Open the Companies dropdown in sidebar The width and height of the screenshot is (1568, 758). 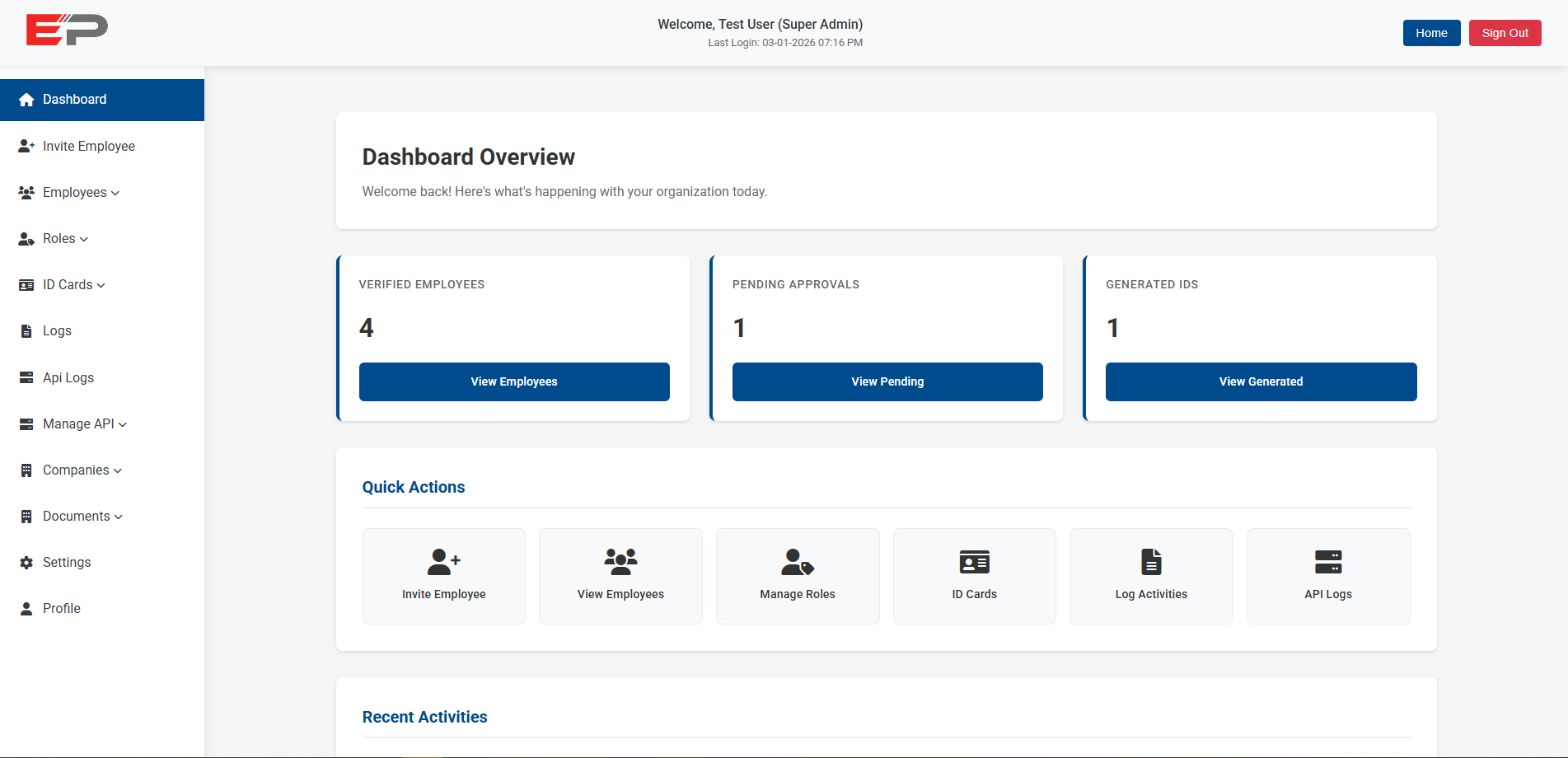pyautogui.click(x=76, y=470)
